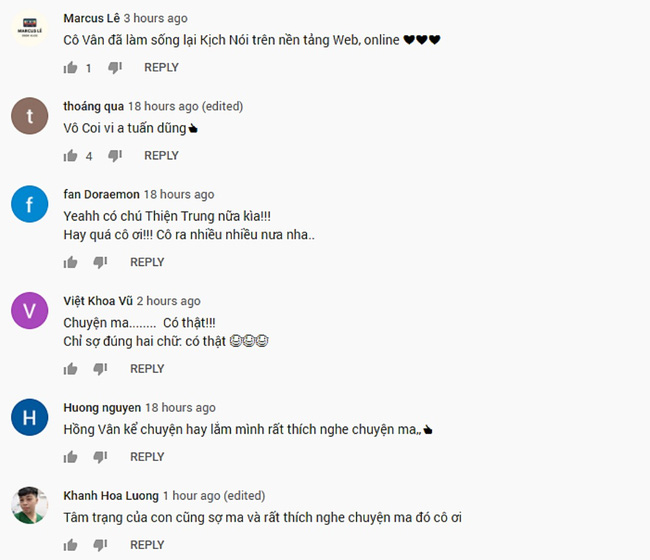Image resolution: width=650 pixels, height=560 pixels.
Task: Open the purple V avatar
Action: point(29,310)
